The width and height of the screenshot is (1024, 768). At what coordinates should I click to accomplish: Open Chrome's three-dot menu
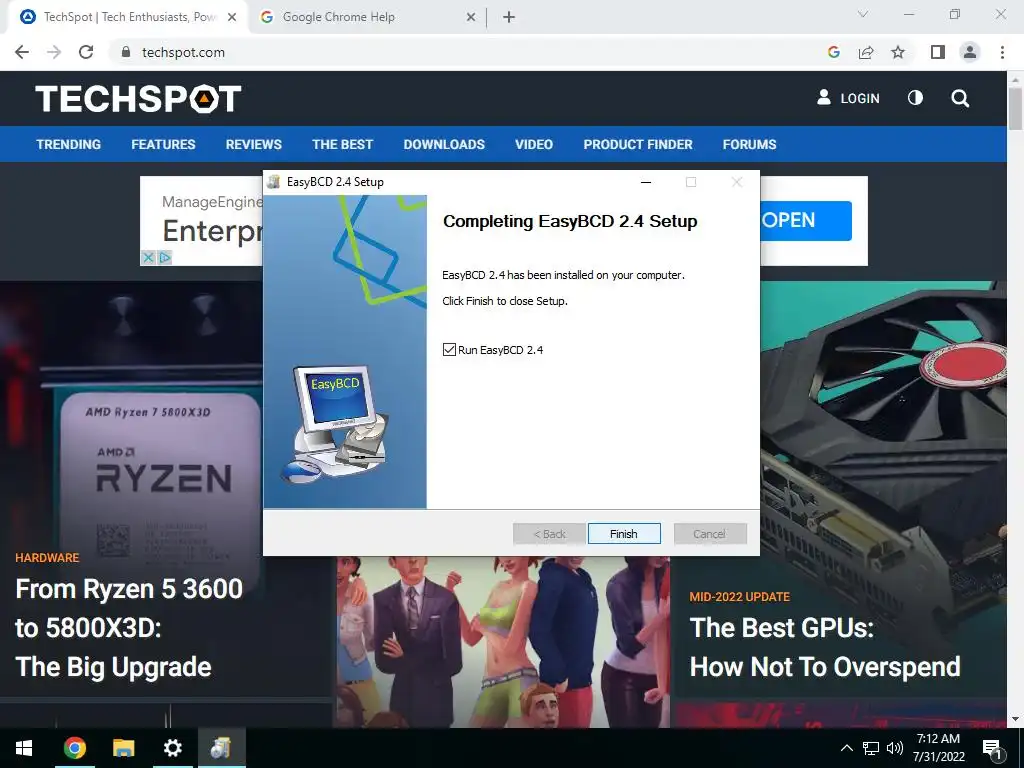click(1002, 52)
